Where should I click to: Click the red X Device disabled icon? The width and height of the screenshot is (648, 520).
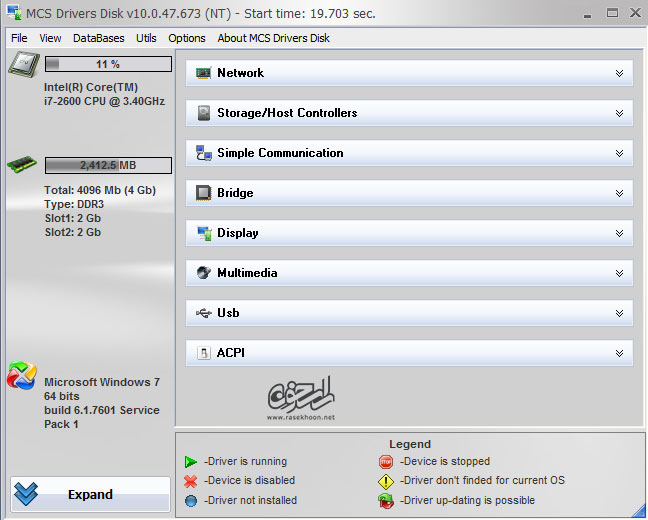(x=191, y=481)
